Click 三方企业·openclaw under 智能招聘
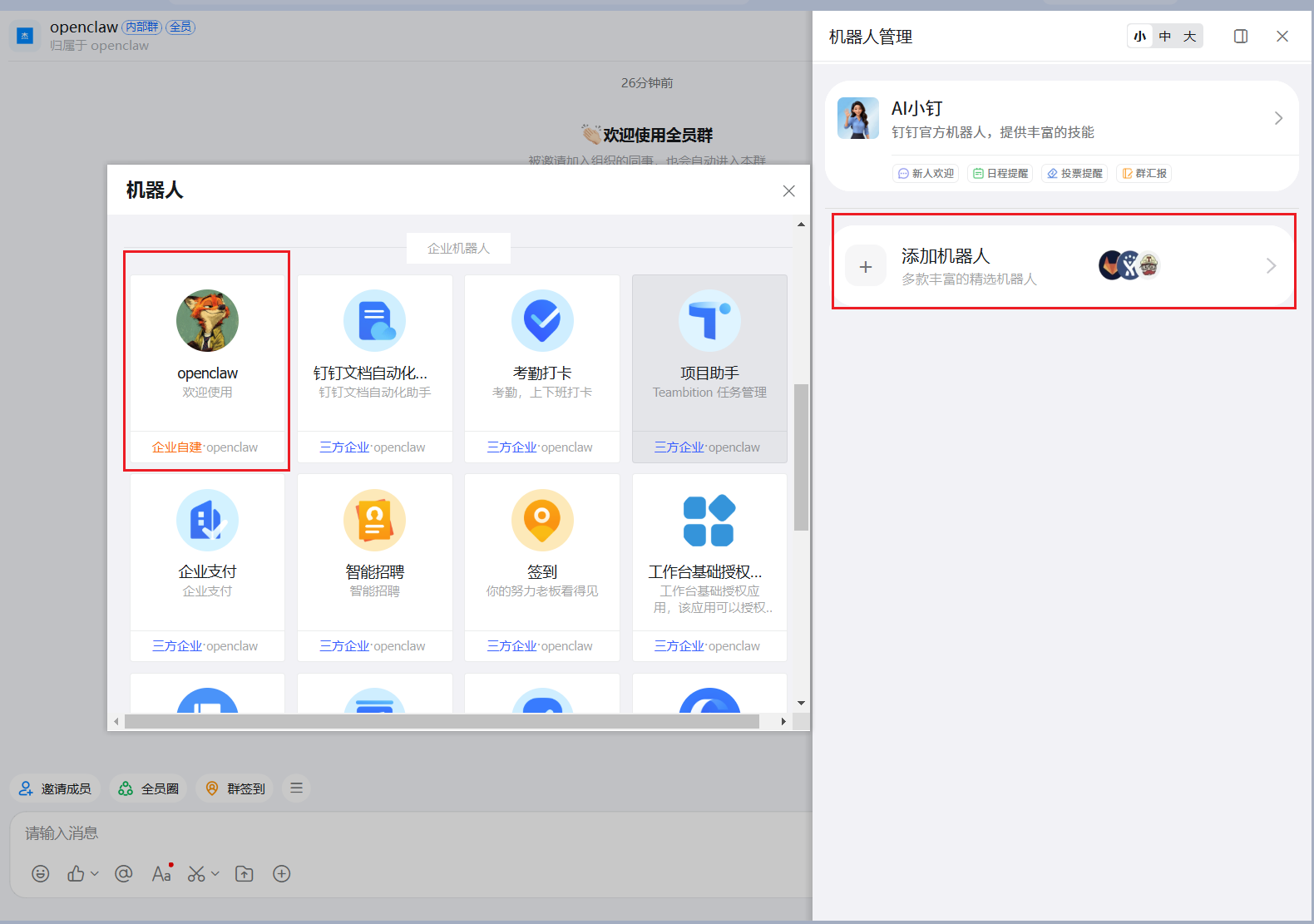Screen dimensions: 1314x924 [x=373, y=646]
